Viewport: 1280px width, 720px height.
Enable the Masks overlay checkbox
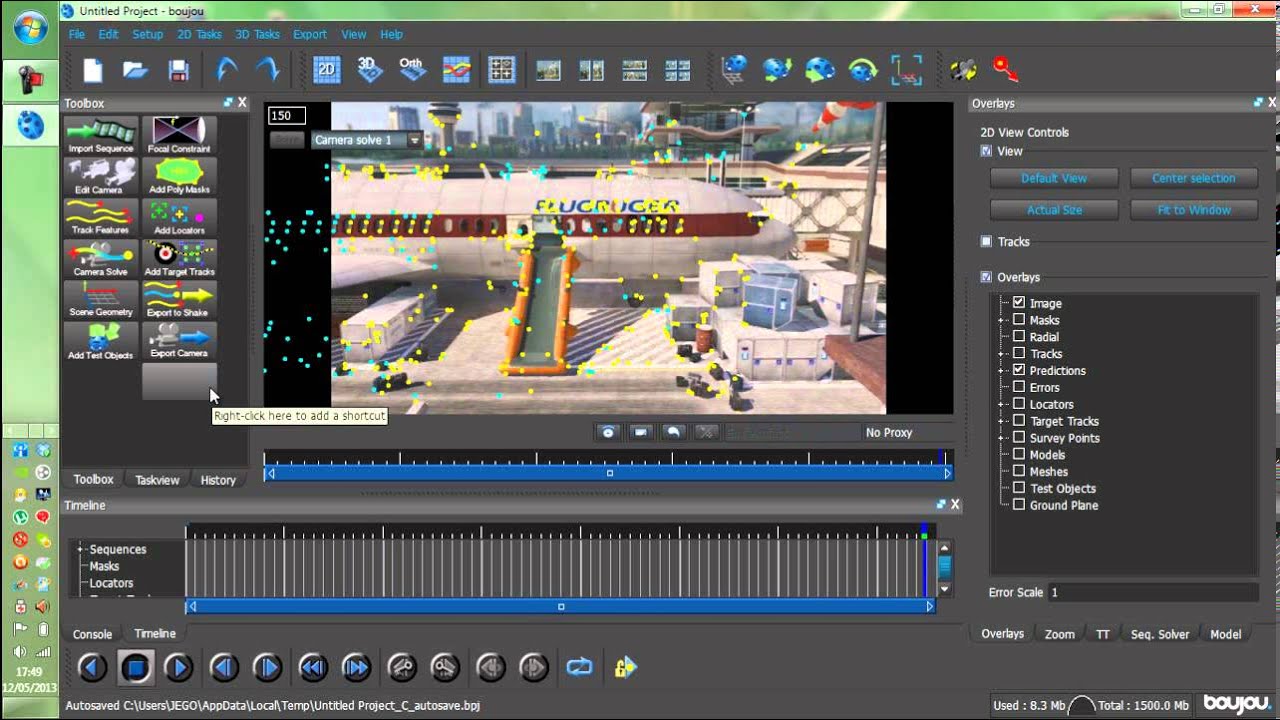1019,320
